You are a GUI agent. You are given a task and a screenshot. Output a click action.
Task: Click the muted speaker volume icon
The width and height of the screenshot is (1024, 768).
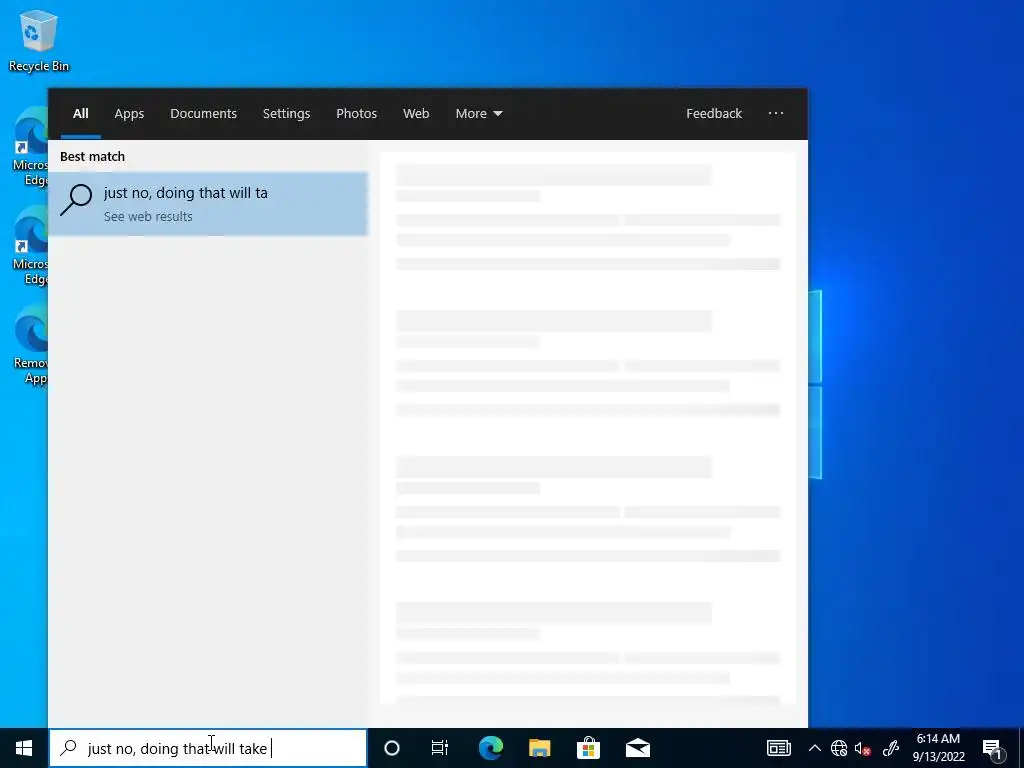[863, 748]
